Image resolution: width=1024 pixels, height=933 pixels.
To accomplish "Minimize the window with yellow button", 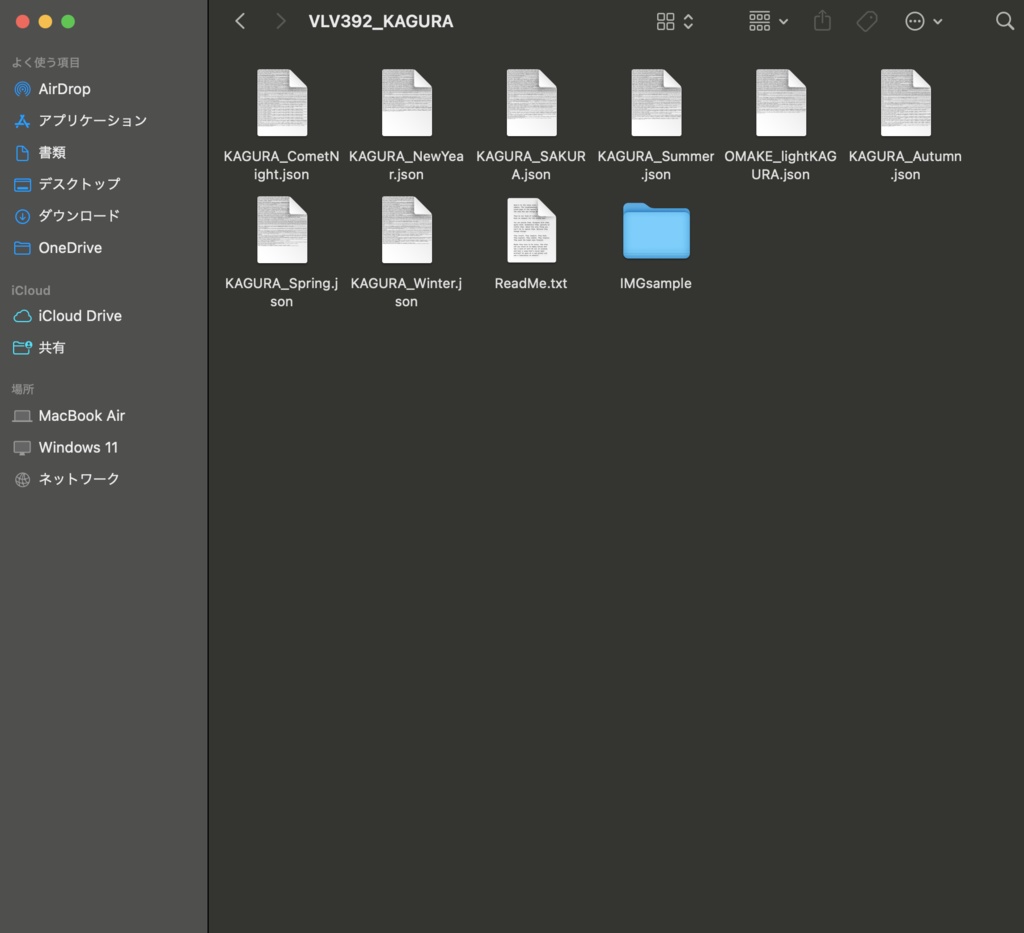I will pyautogui.click(x=45, y=22).
